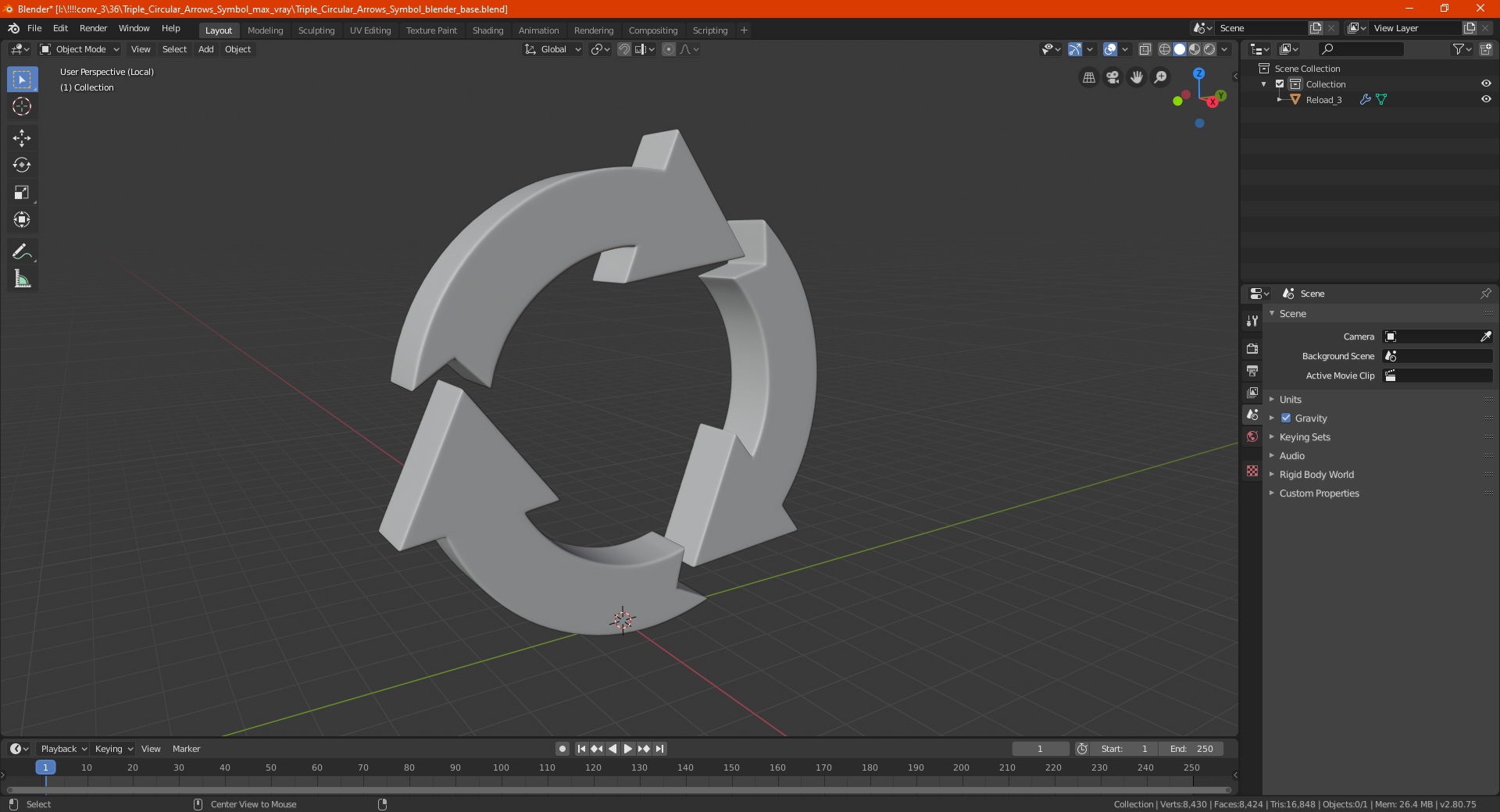The width and height of the screenshot is (1500, 812).
Task: Switch to camera view icon
Action: click(1112, 77)
